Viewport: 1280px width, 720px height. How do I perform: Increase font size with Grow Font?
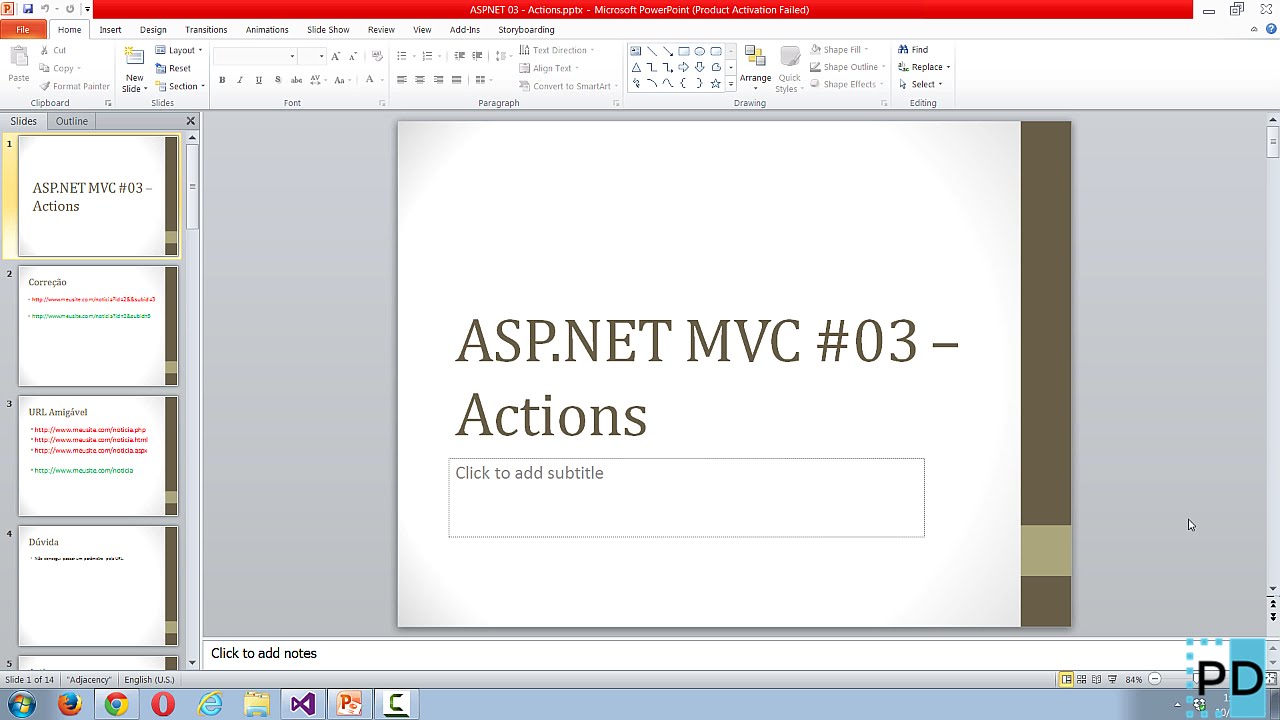pos(335,56)
